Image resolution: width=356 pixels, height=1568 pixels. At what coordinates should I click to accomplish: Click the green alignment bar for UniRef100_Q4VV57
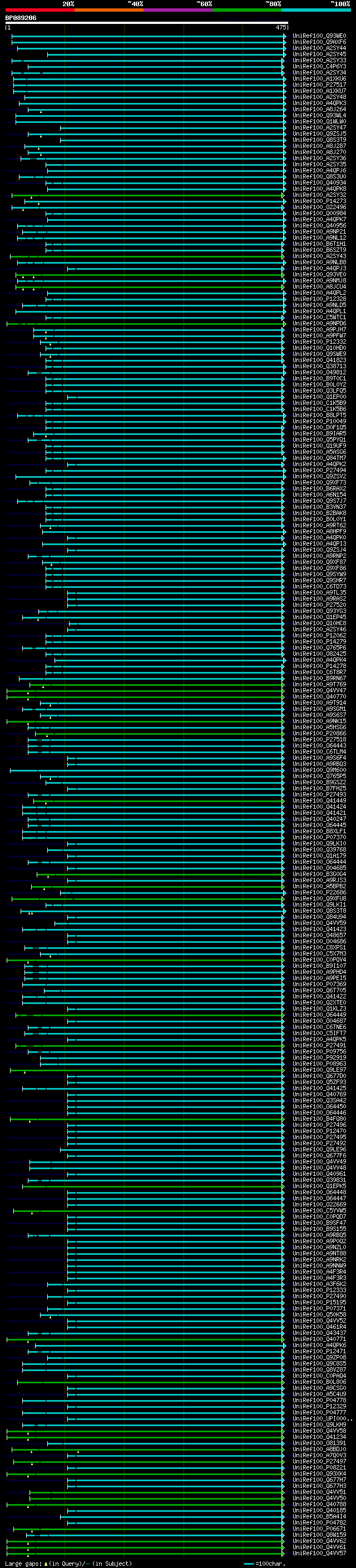tap(145, 1554)
